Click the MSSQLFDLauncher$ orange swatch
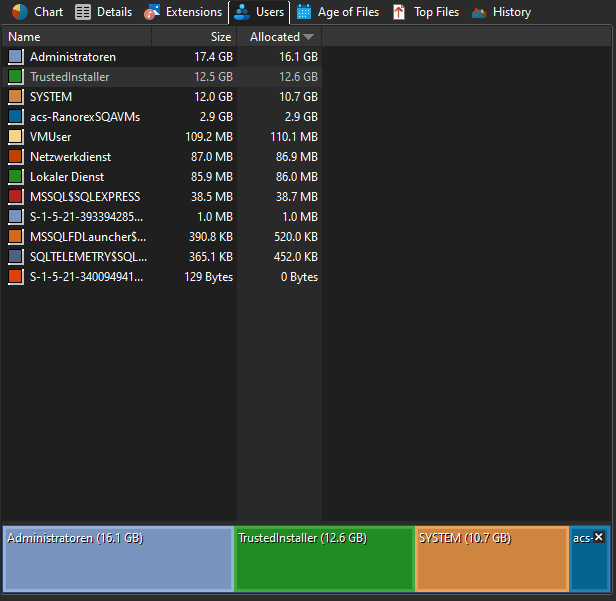The width and height of the screenshot is (616, 601). pyautogui.click(x=16, y=237)
